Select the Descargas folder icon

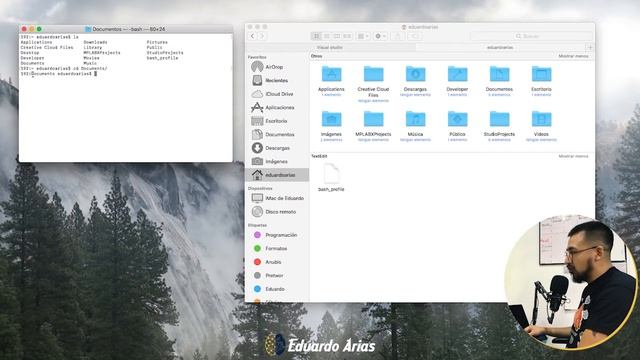tap(415, 74)
